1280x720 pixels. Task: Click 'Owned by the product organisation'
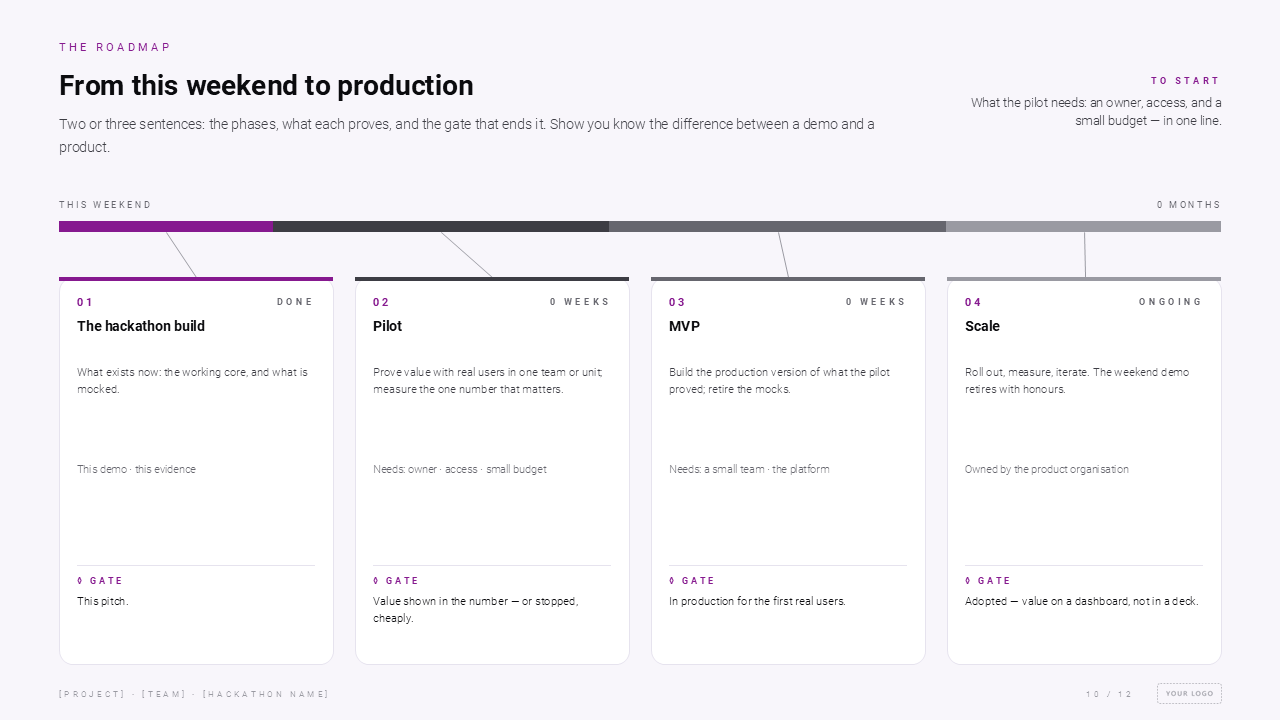[1047, 469]
